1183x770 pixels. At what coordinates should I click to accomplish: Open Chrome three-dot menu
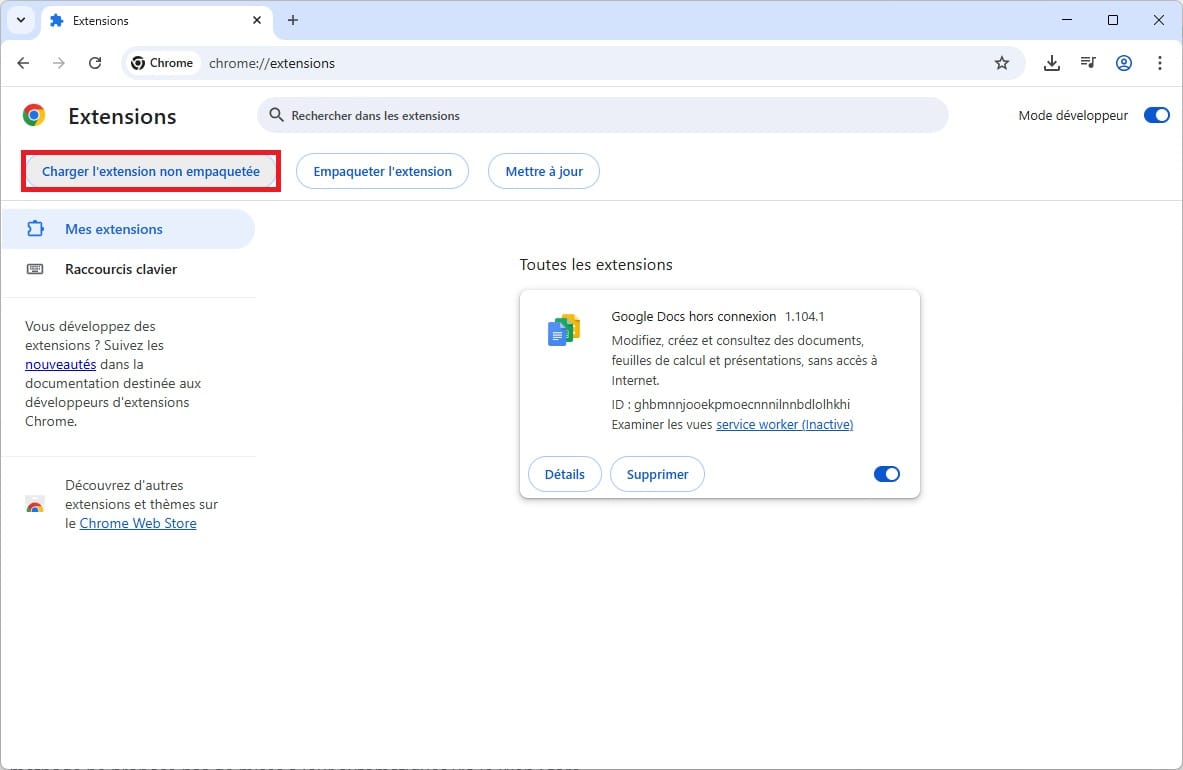pyautogui.click(x=1160, y=63)
